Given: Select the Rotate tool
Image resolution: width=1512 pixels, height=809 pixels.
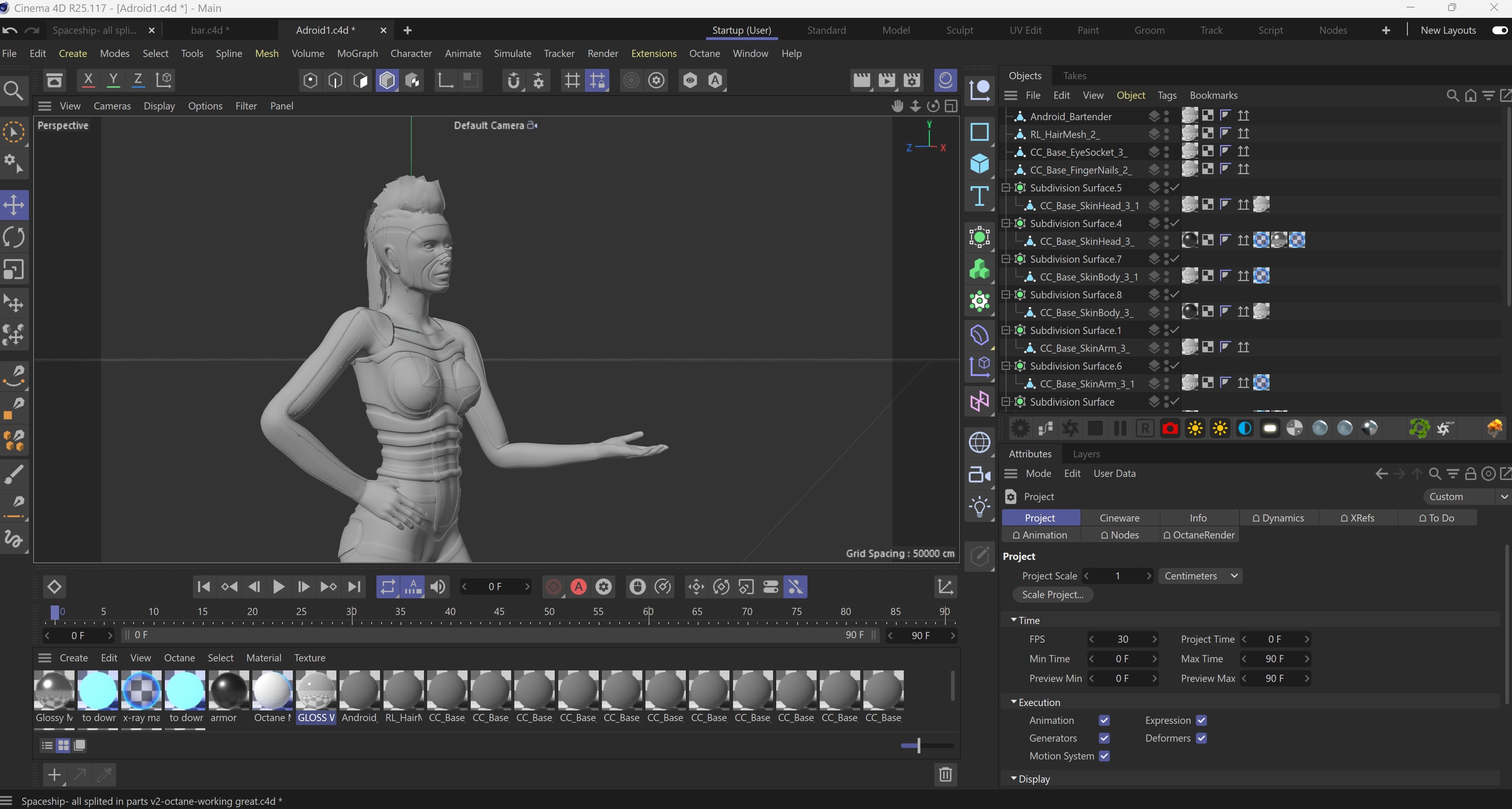Looking at the screenshot, I should tap(14, 238).
